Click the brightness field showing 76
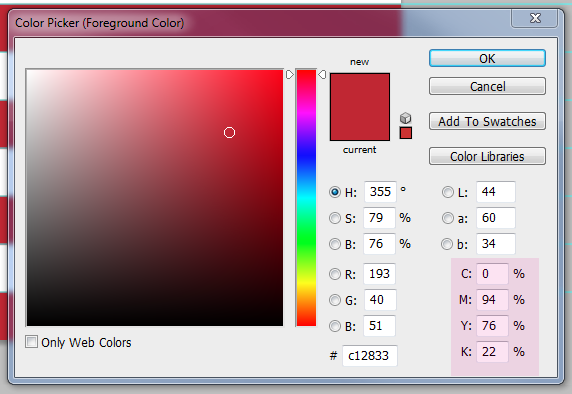Image resolution: width=572 pixels, height=394 pixels. 379,244
